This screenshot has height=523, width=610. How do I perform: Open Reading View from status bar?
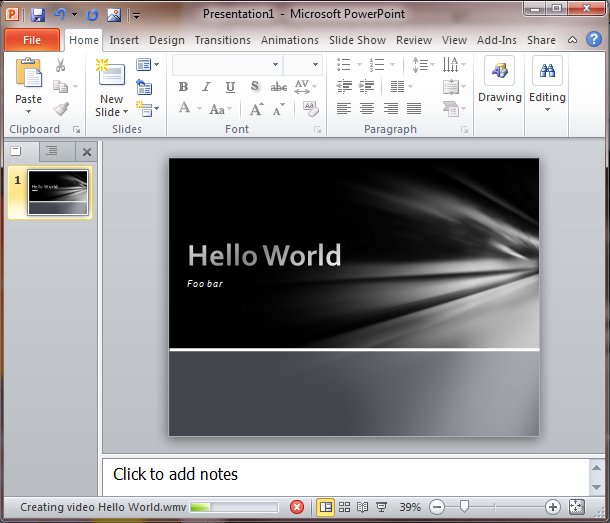coord(362,507)
